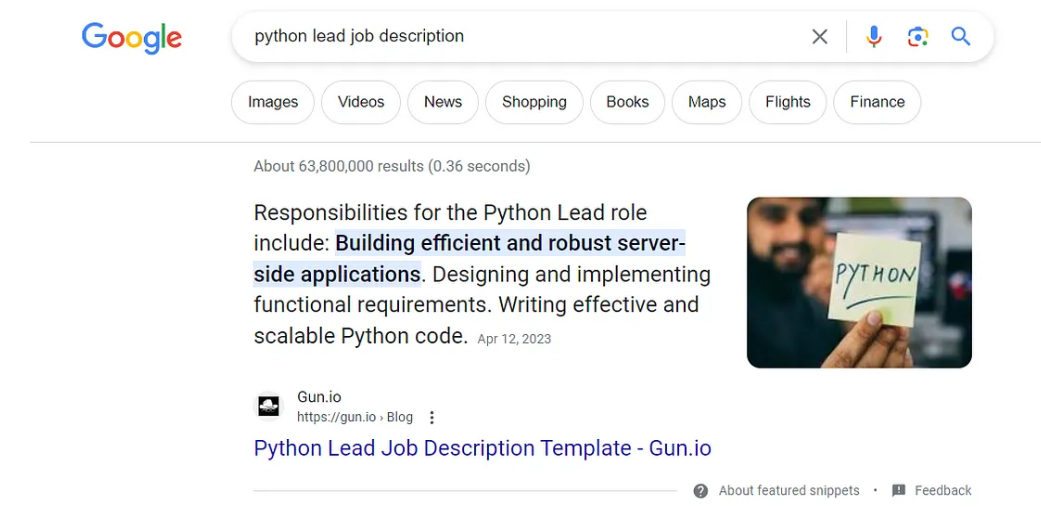Click the https://gun.io › Blog breadcrumb
Image resolution: width=1041 pixels, height=507 pixels.
click(x=355, y=417)
